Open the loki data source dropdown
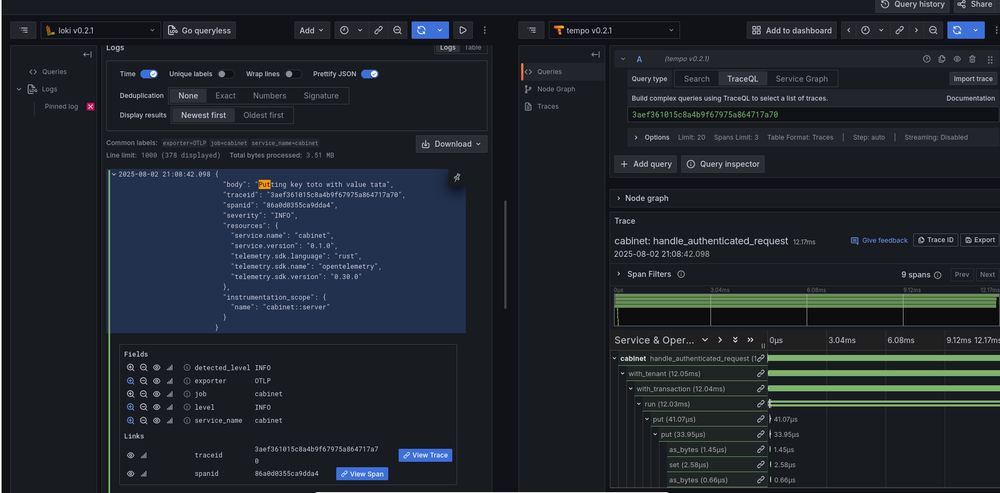Screen dimensions: 1000x493 pyautogui.click(x=101, y=30)
